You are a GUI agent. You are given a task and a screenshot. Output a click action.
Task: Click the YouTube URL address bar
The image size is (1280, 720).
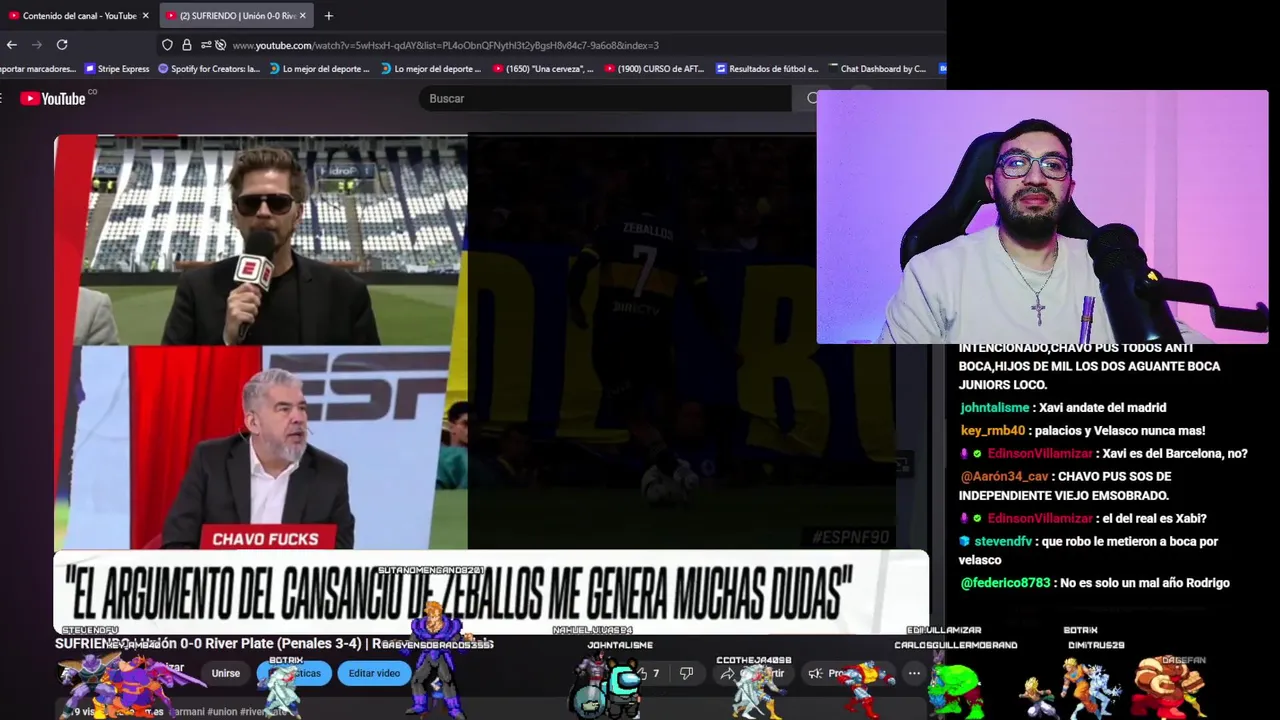445,45
